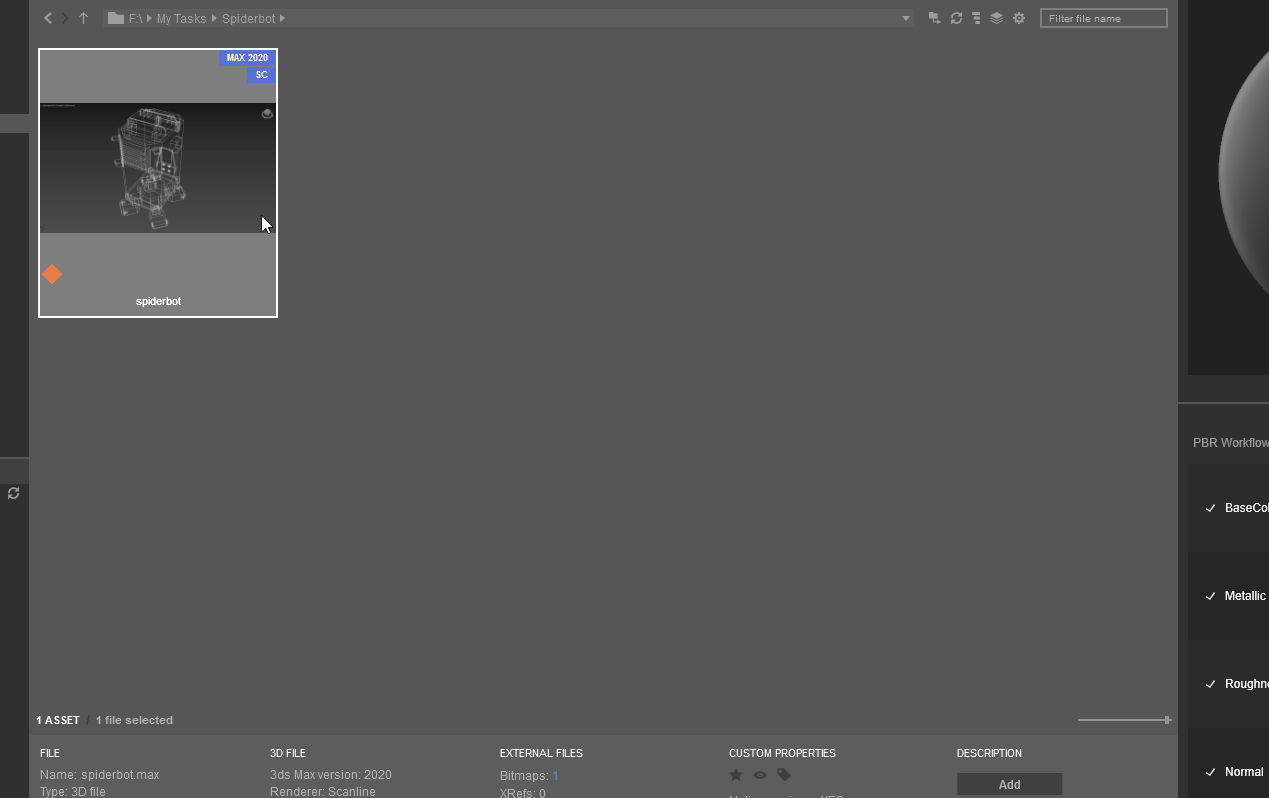Click the spiderbot asset name label

click(158, 301)
